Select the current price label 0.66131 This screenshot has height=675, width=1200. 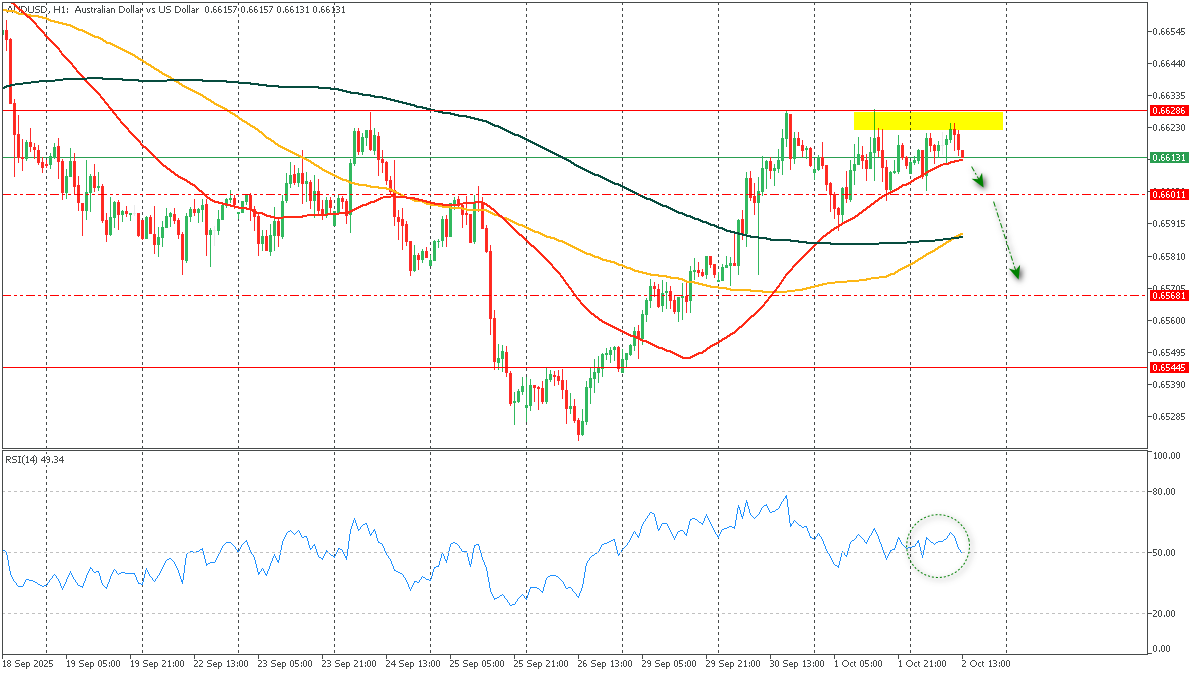pos(1168,158)
